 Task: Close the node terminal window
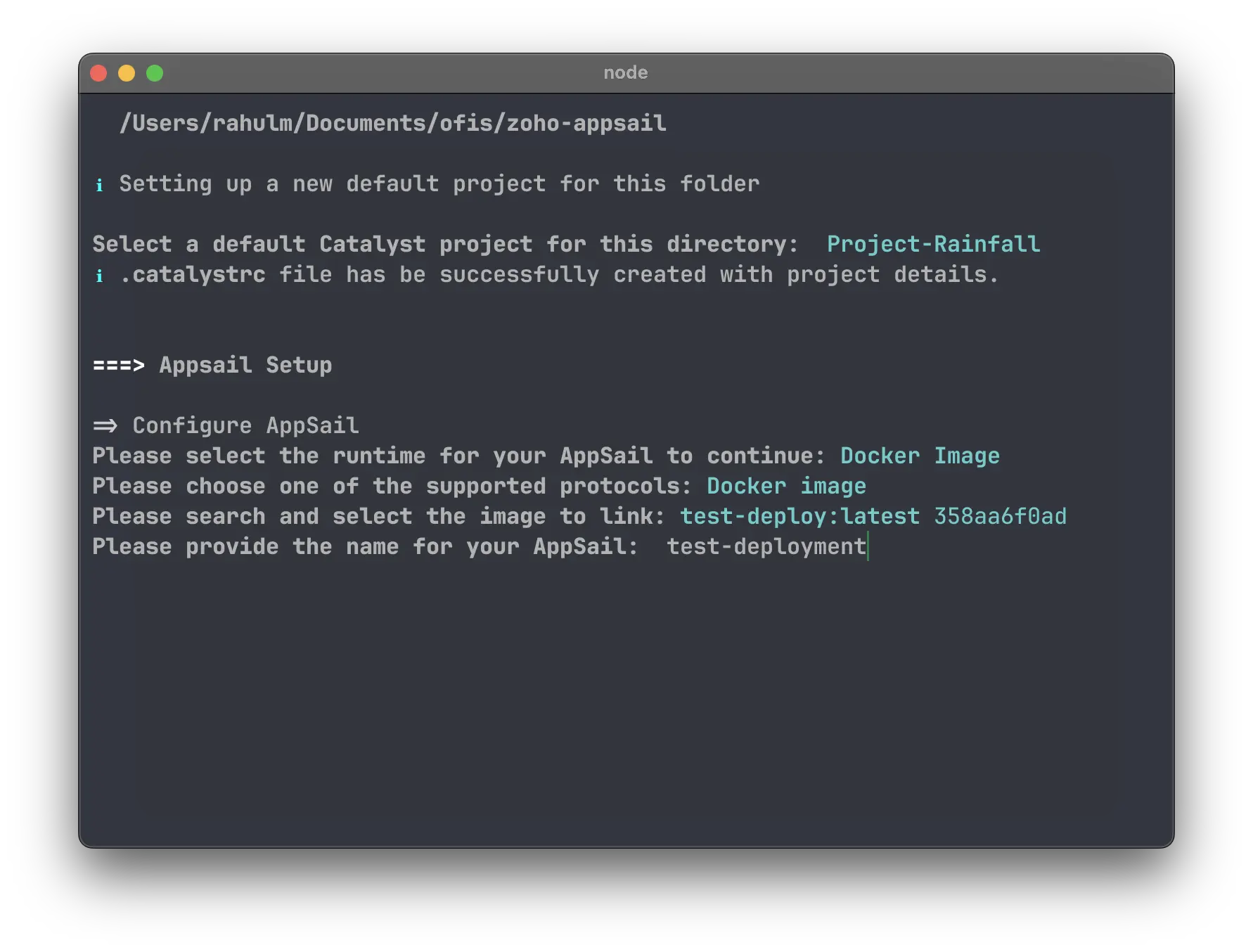(99, 73)
